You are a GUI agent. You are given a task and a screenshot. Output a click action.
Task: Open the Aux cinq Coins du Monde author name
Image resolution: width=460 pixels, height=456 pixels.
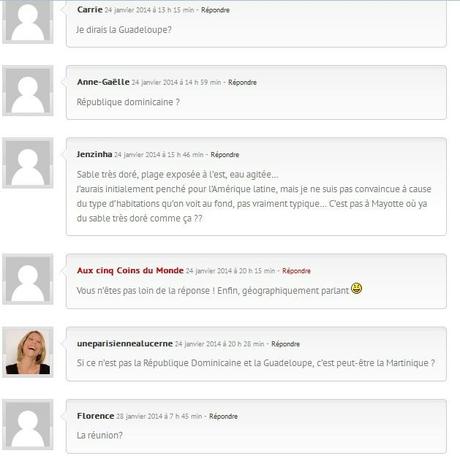(130, 270)
